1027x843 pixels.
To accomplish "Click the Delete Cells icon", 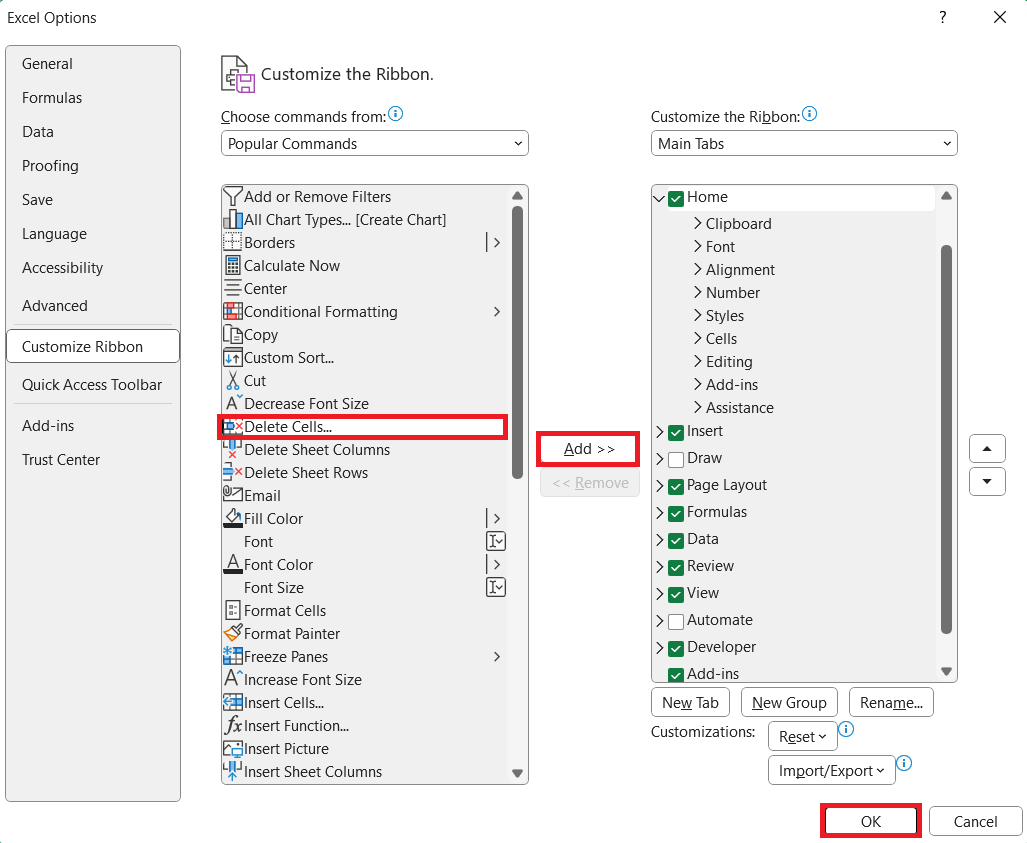I will tap(233, 426).
